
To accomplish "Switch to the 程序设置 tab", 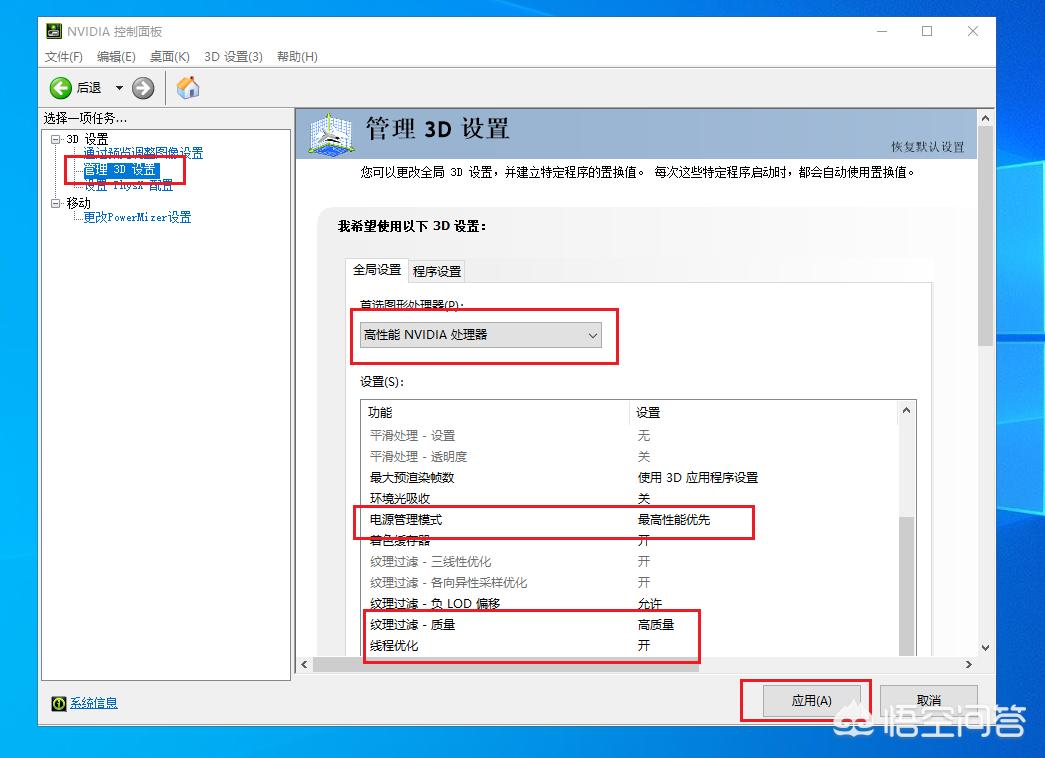I will point(437,271).
